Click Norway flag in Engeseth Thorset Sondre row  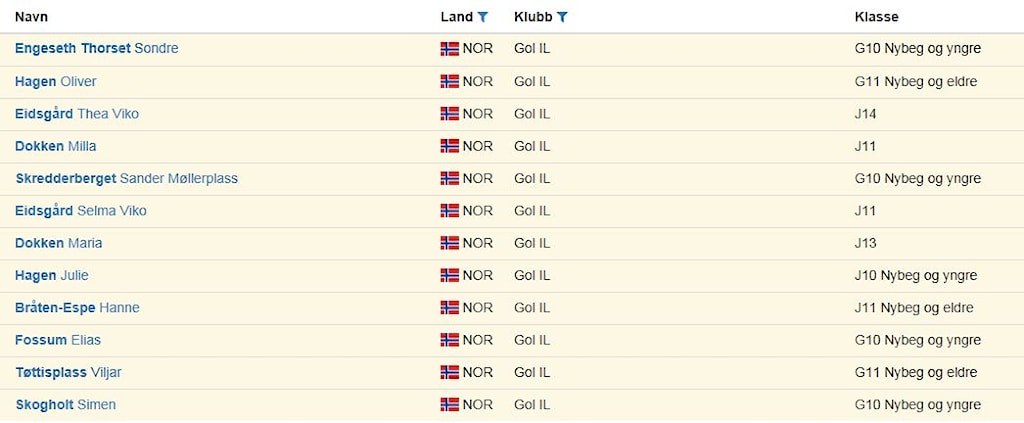point(450,49)
